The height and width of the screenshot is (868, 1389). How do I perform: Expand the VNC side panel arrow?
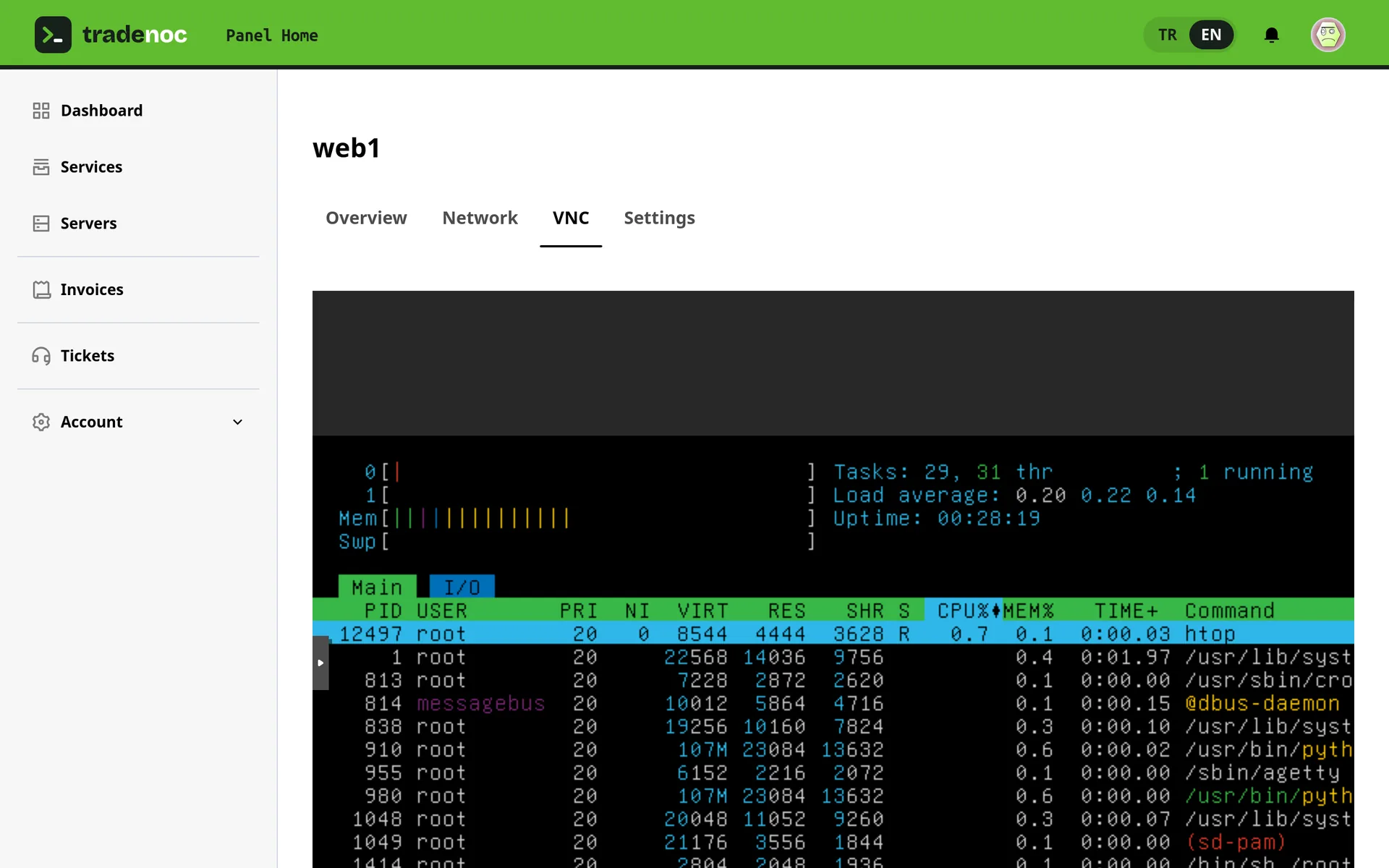[320, 663]
